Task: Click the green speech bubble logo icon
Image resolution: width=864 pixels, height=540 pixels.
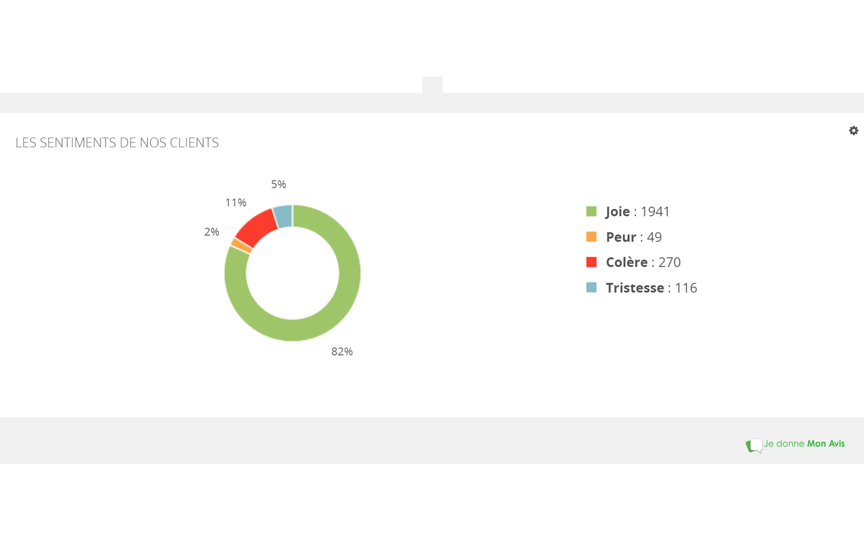Action: (754, 445)
